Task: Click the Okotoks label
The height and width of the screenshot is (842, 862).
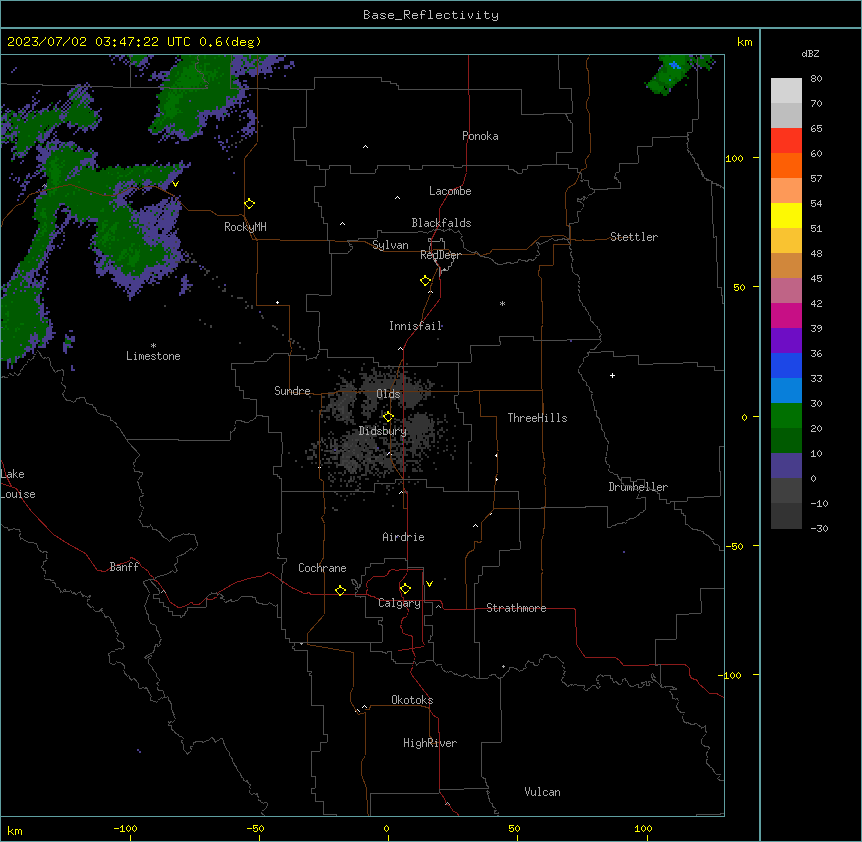Action: tap(412, 700)
